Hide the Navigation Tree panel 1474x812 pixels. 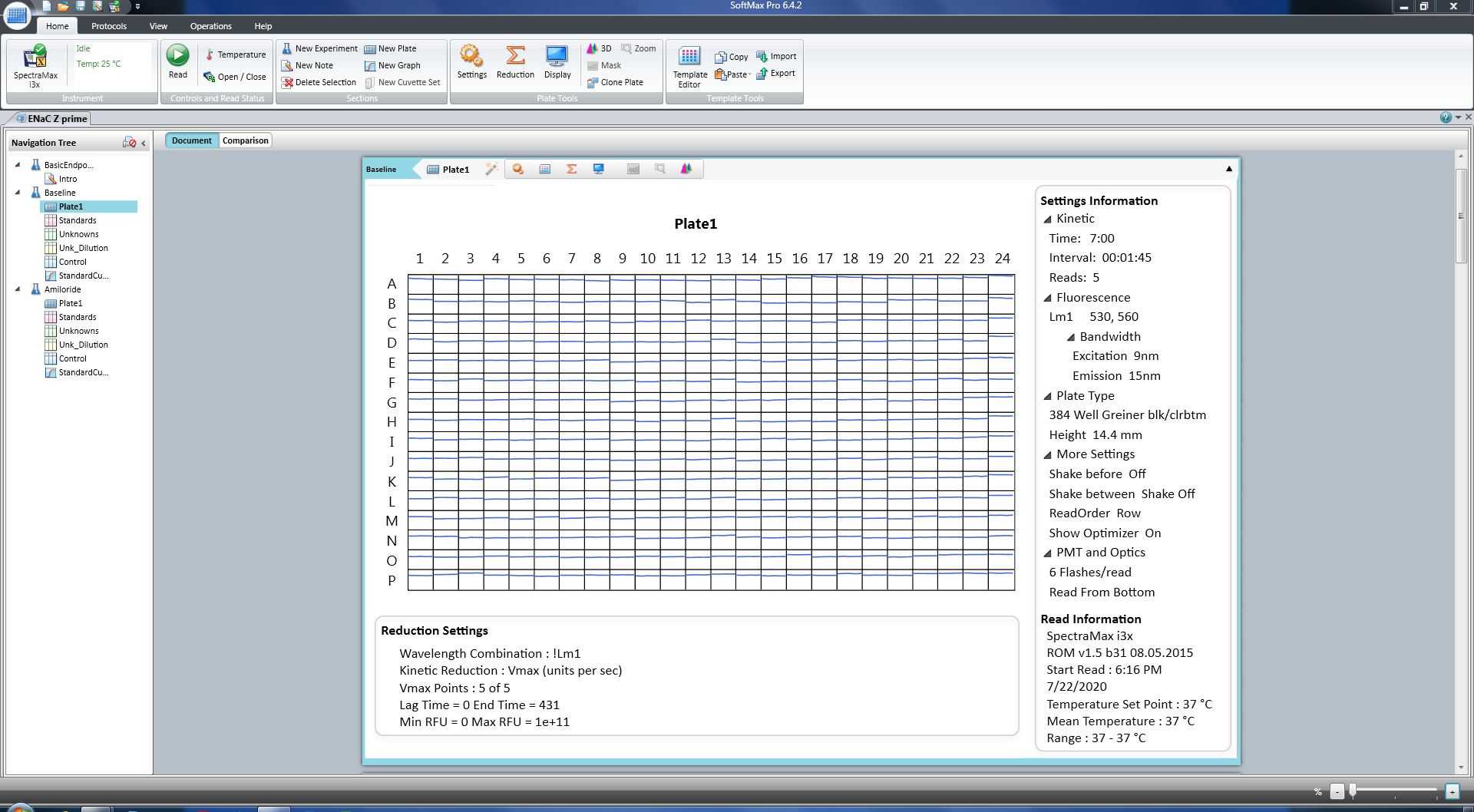click(144, 143)
